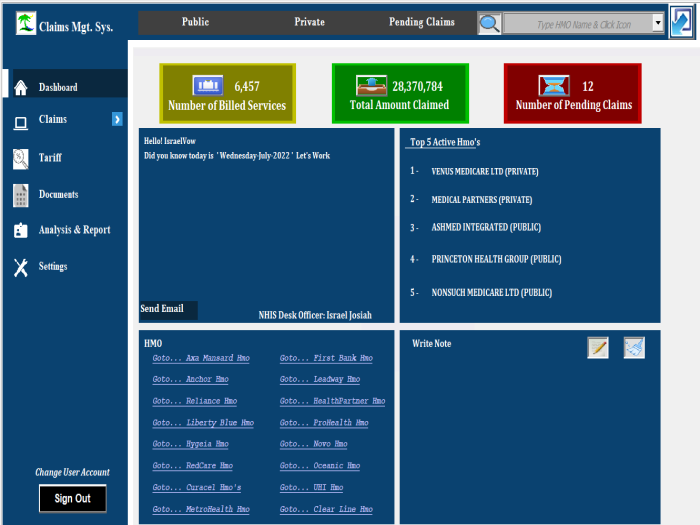Go to Hygeia Hmo link

click(191, 444)
